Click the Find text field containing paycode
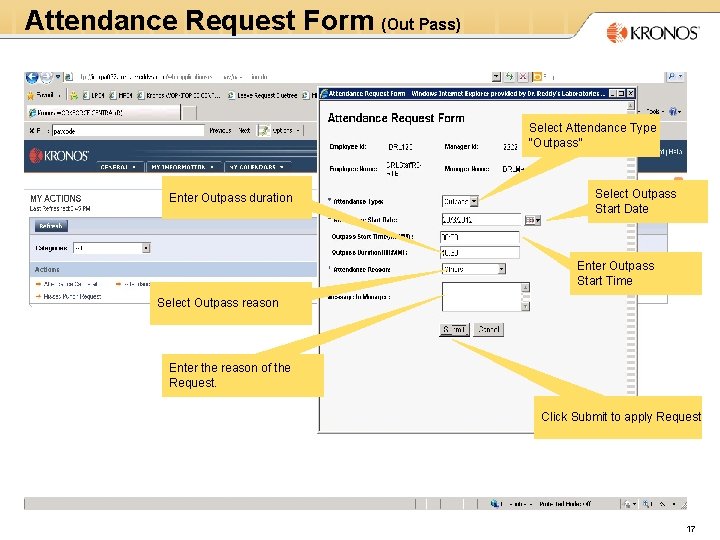This screenshot has width=720, height=540. tap(128, 131)
